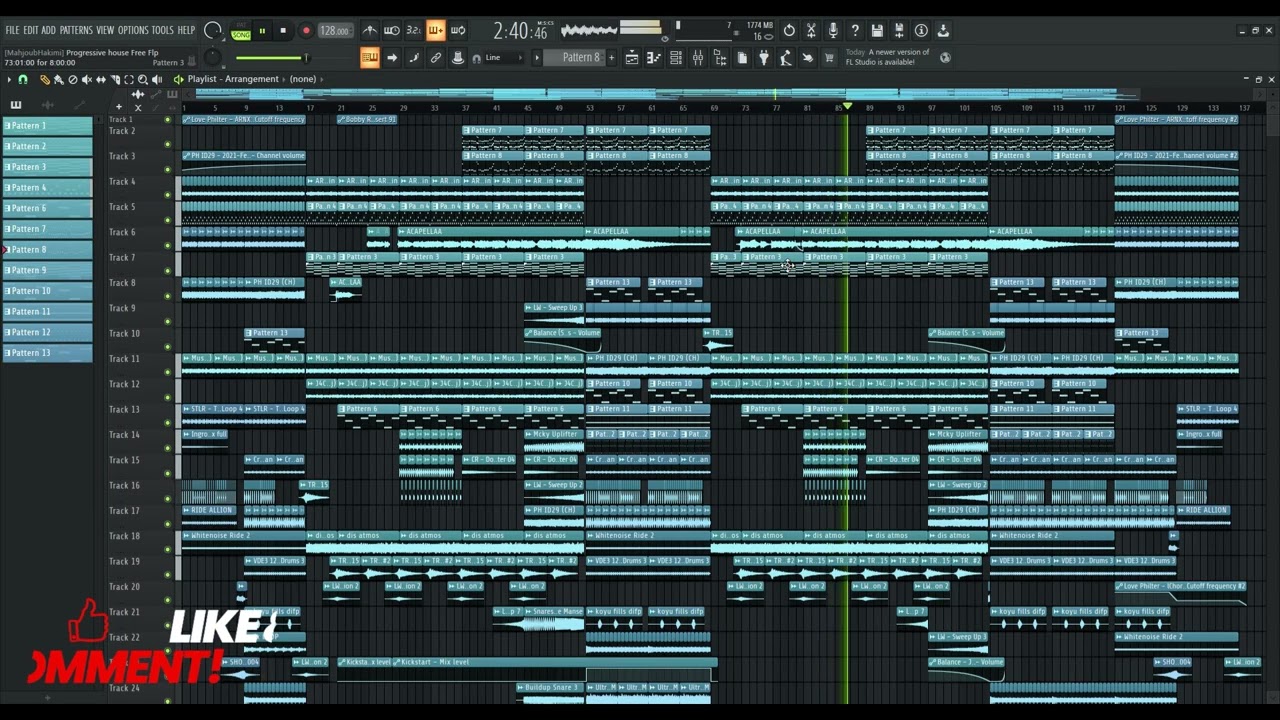
Task: Open the OPTIONS menu
Action: coord(133,31)
